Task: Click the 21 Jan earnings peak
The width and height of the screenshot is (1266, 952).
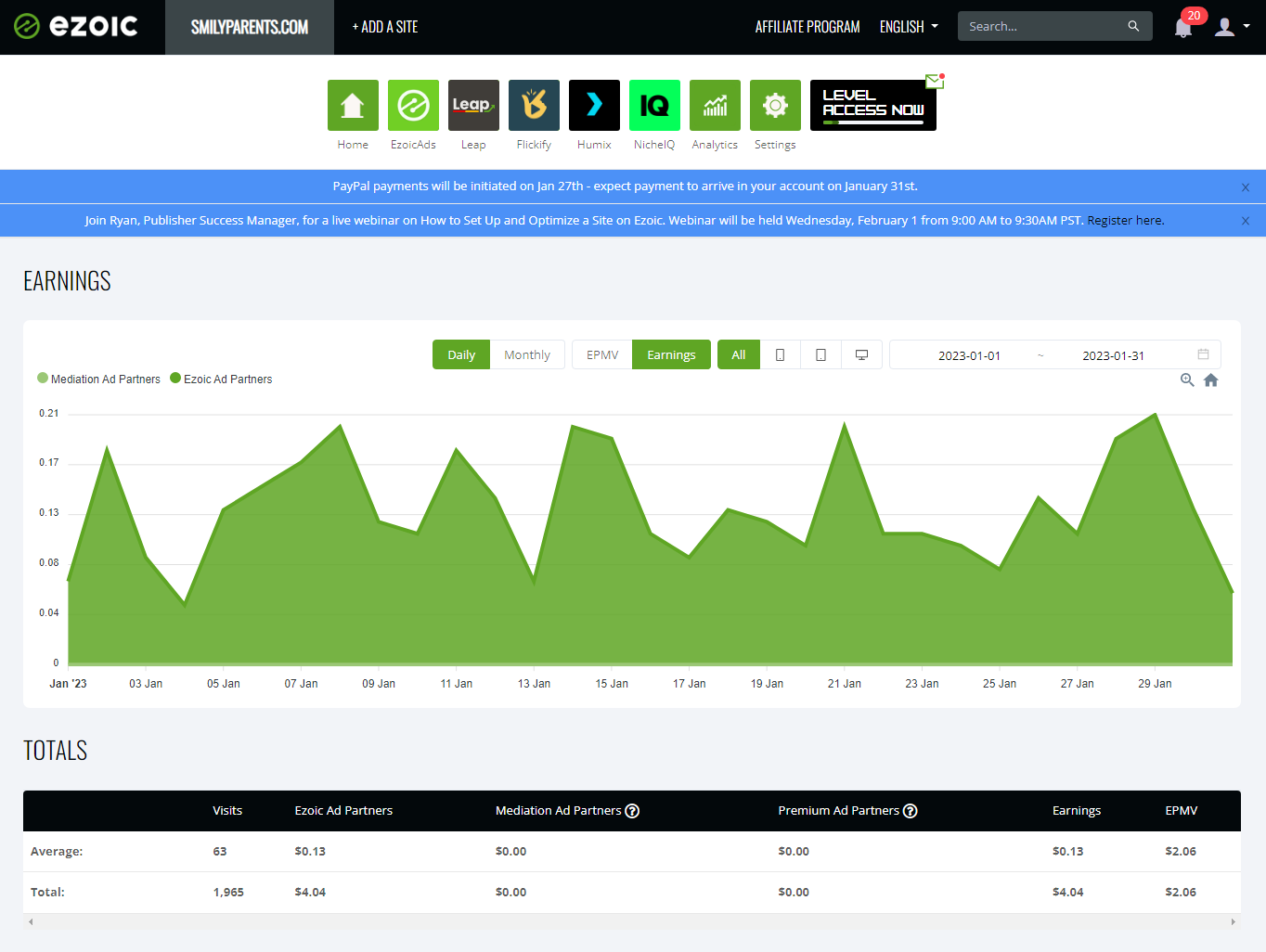Action: pos(845,424)
